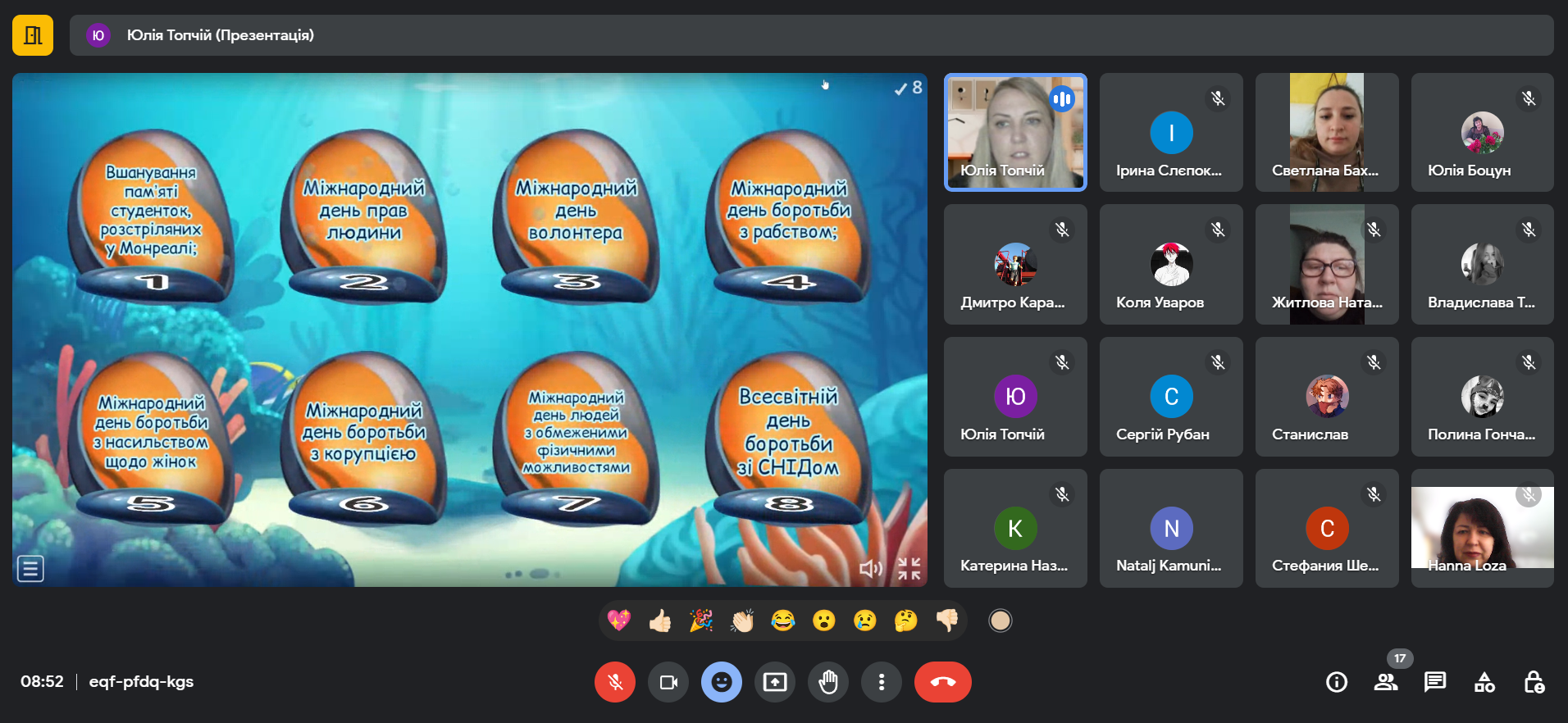
Task: Show the participants people panel
Action: [1386, 682]
